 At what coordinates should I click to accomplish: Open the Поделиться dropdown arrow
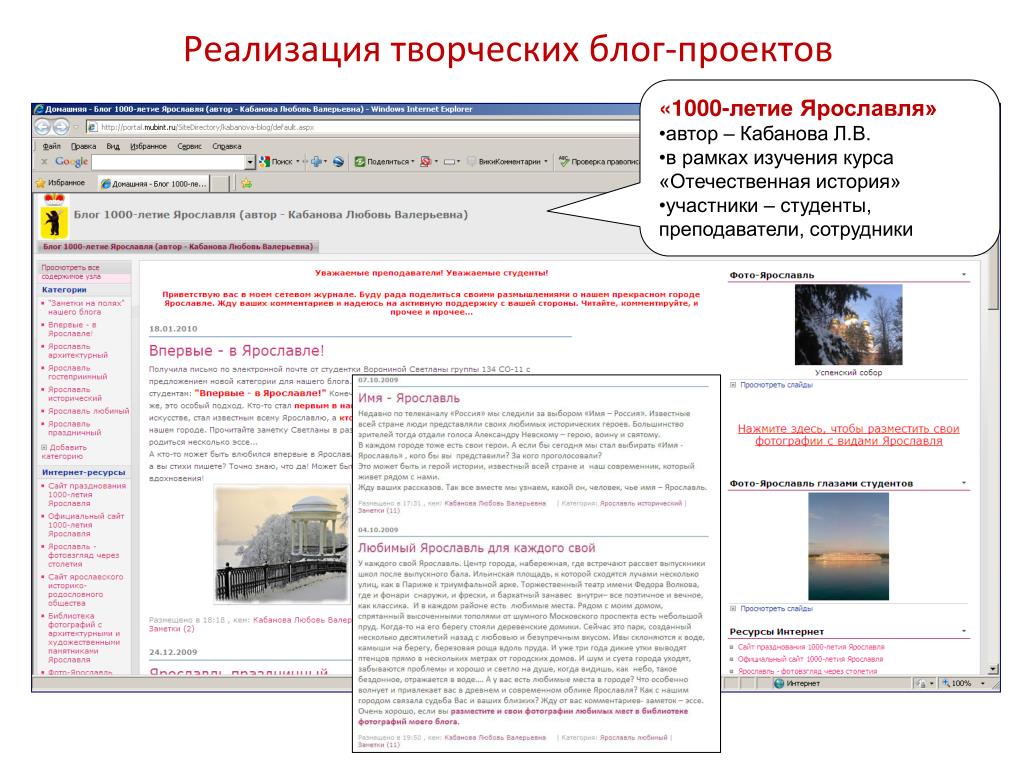[413, 161]
